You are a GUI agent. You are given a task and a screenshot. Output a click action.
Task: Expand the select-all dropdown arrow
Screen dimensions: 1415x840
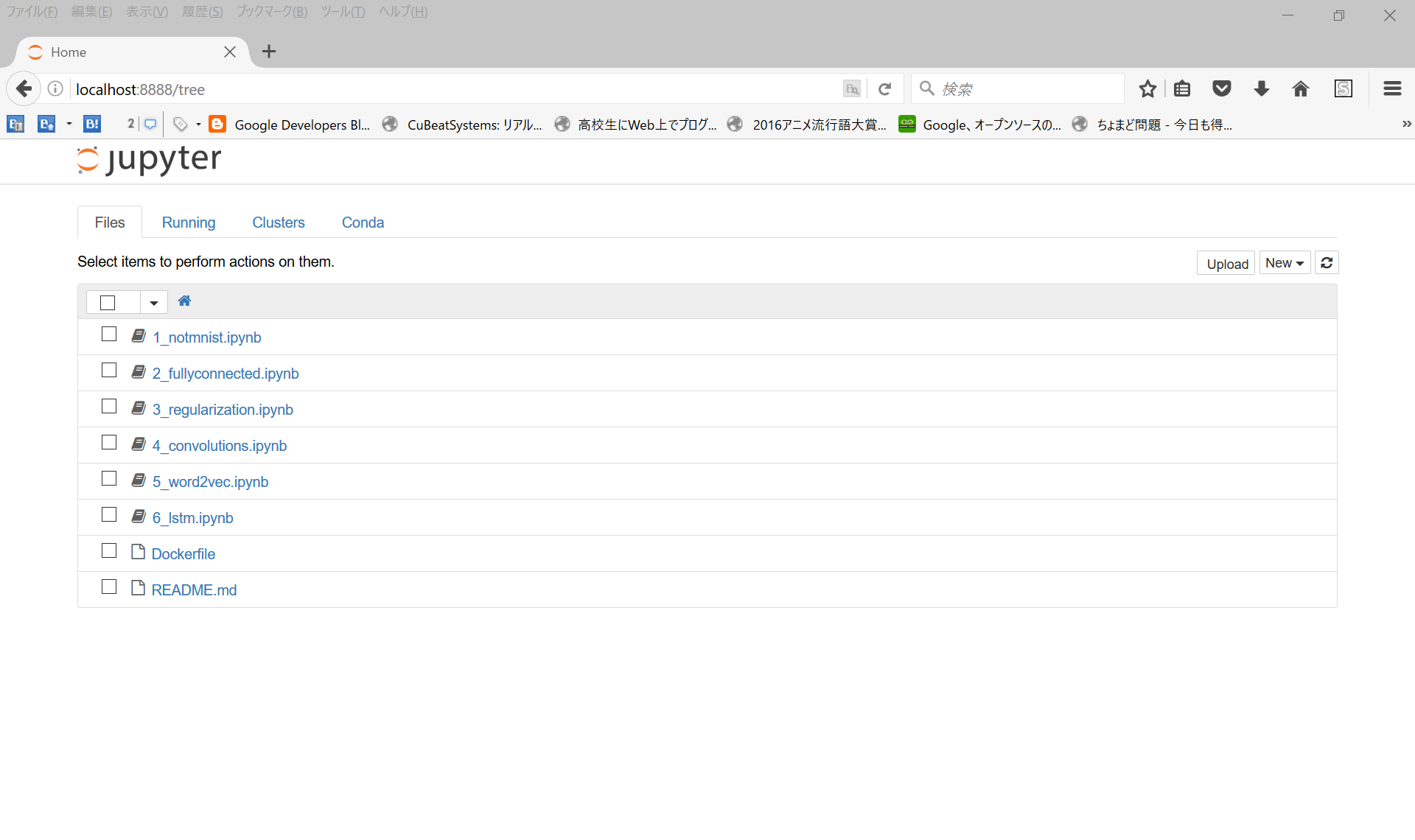[153, 303]
